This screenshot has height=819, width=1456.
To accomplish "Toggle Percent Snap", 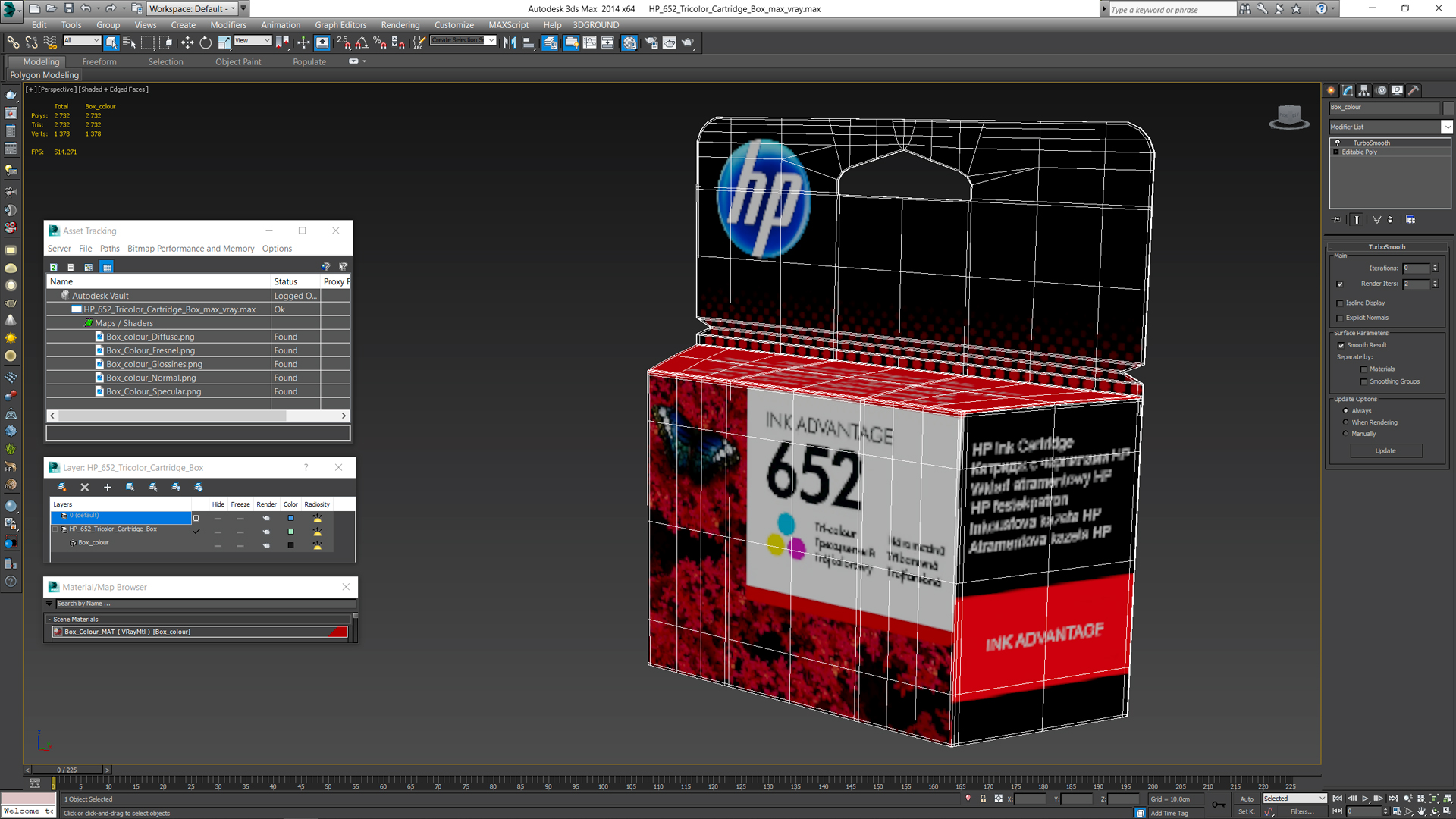I will pos(380,42).
